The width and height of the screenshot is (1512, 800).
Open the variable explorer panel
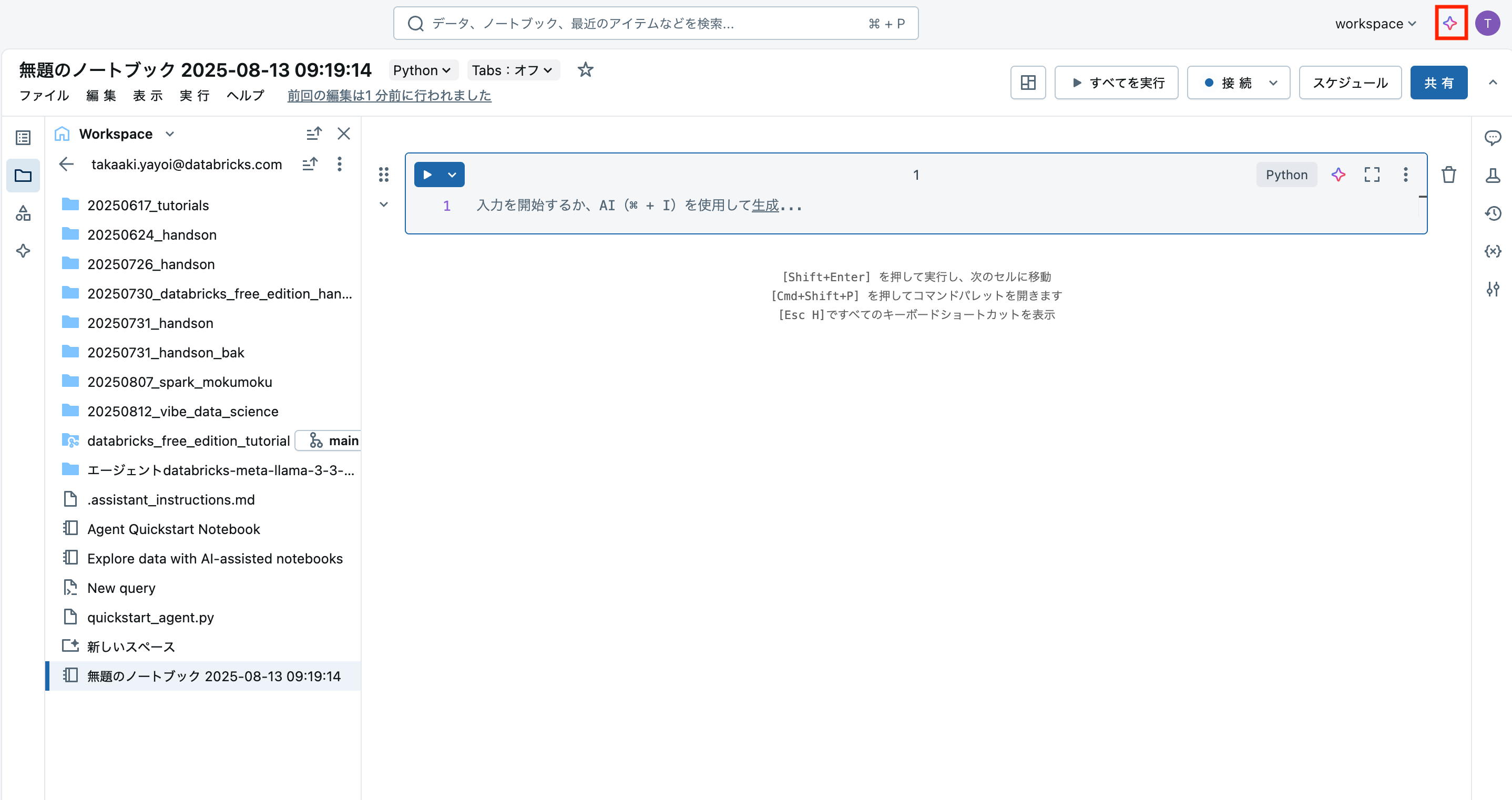pos(1493,251)
